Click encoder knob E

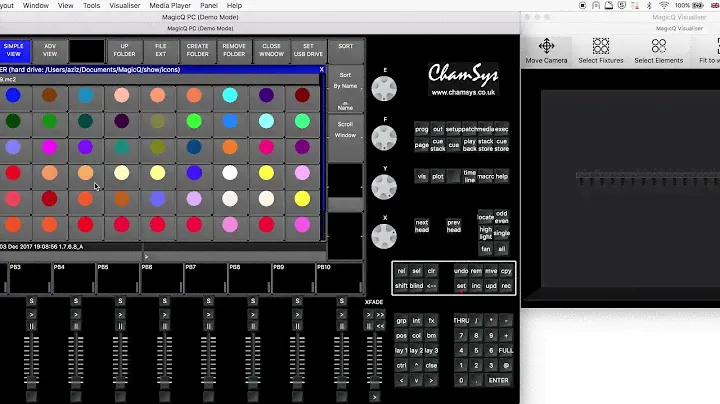click(x=383, y=89)
